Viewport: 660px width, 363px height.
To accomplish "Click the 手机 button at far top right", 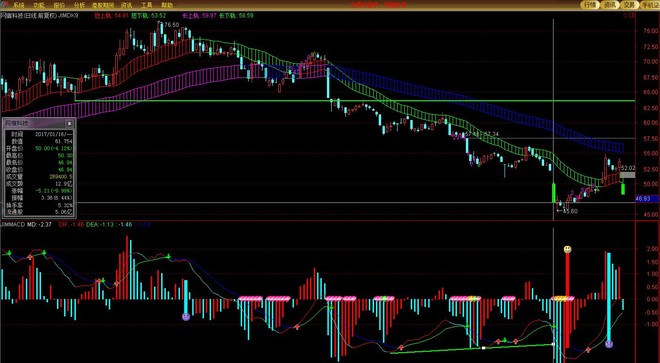I will tap(650, 5).
